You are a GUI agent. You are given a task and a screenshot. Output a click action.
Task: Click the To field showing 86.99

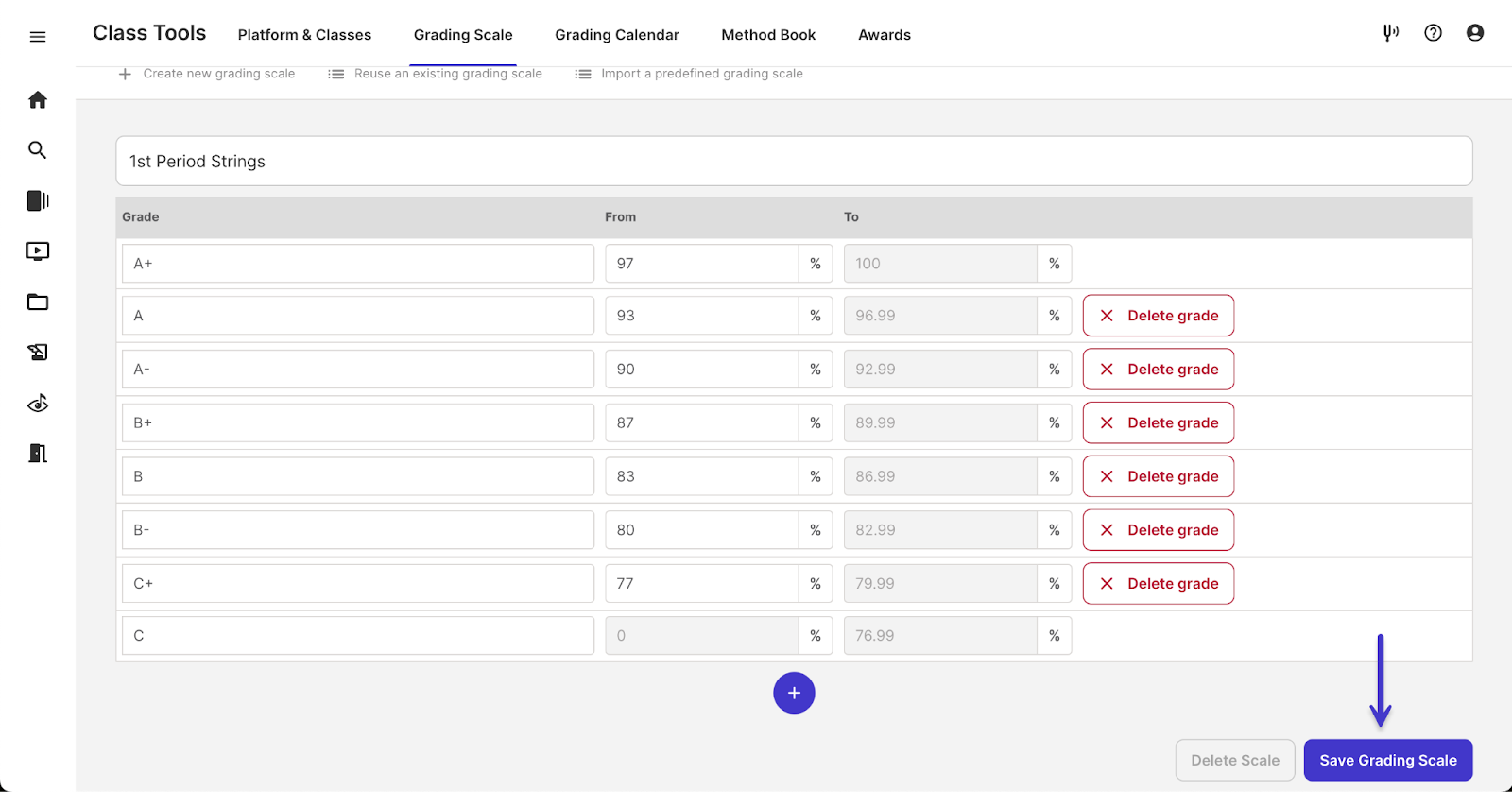point(940,476)
